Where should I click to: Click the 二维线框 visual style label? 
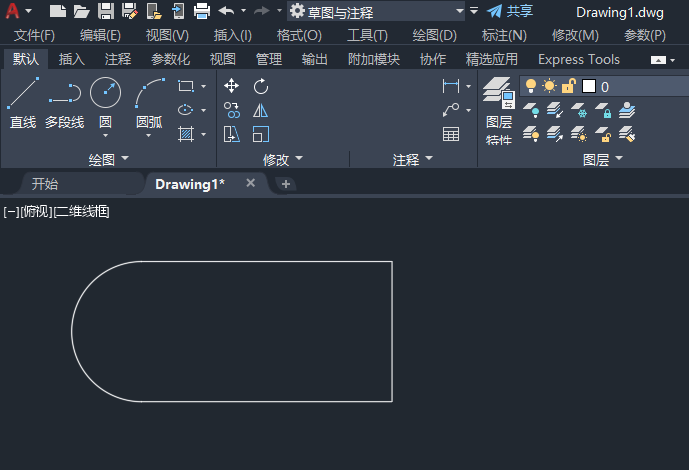81,212
